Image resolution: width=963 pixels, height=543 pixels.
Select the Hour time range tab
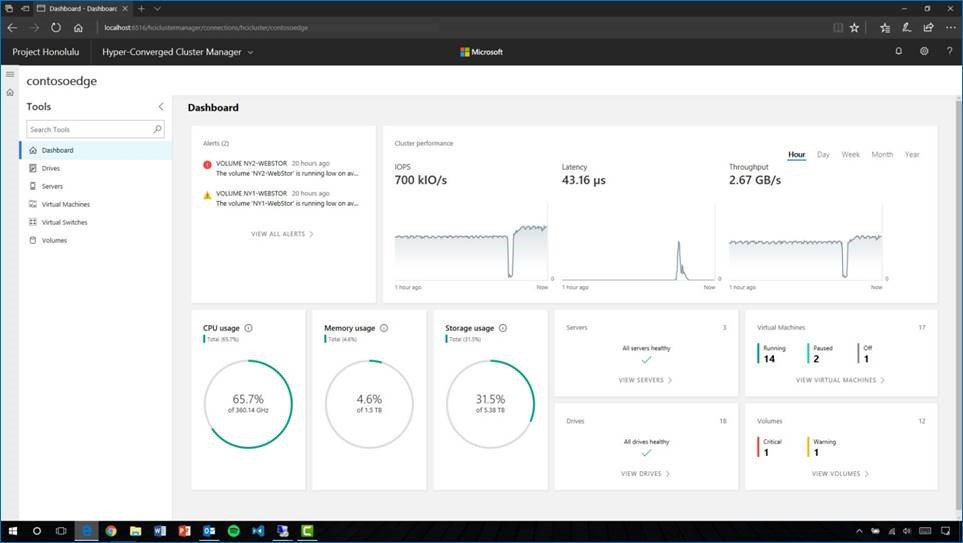click(x=797, y=155)
